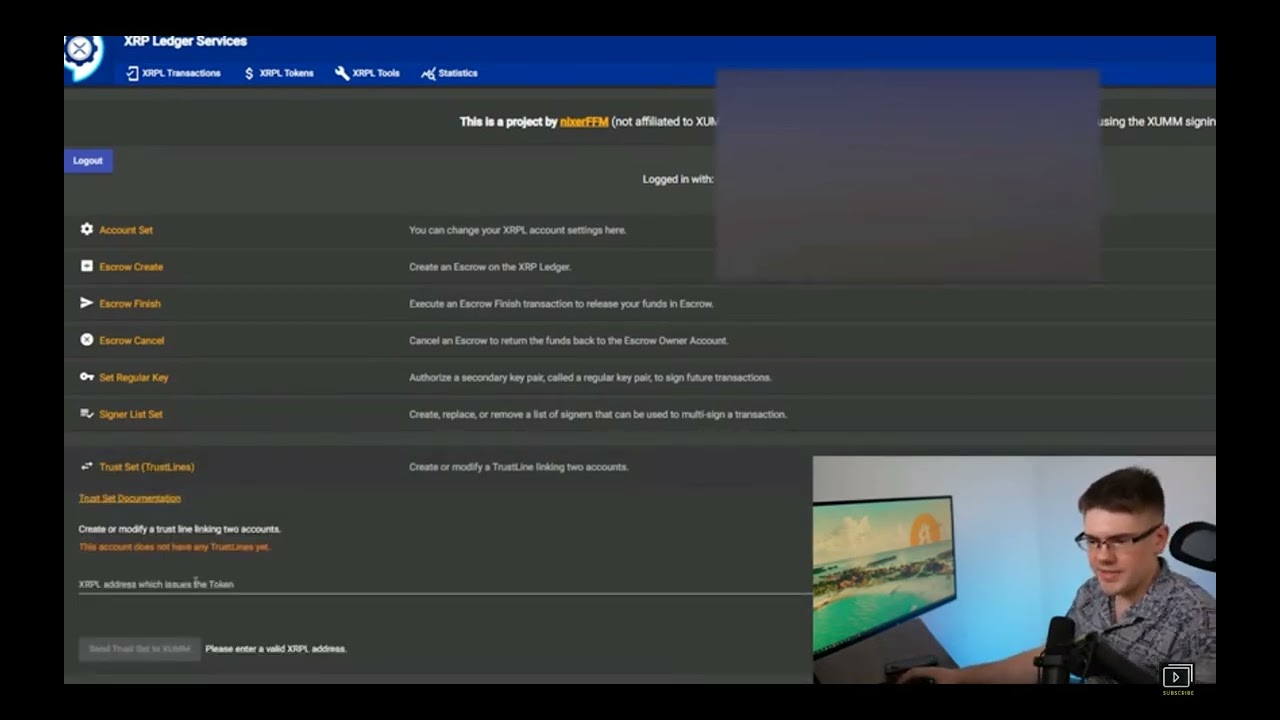This screenshot has width=1280, height=720.
Task: Click 'Execute an Escrow Finish transaction' description
Action: (x=561, y=304)
